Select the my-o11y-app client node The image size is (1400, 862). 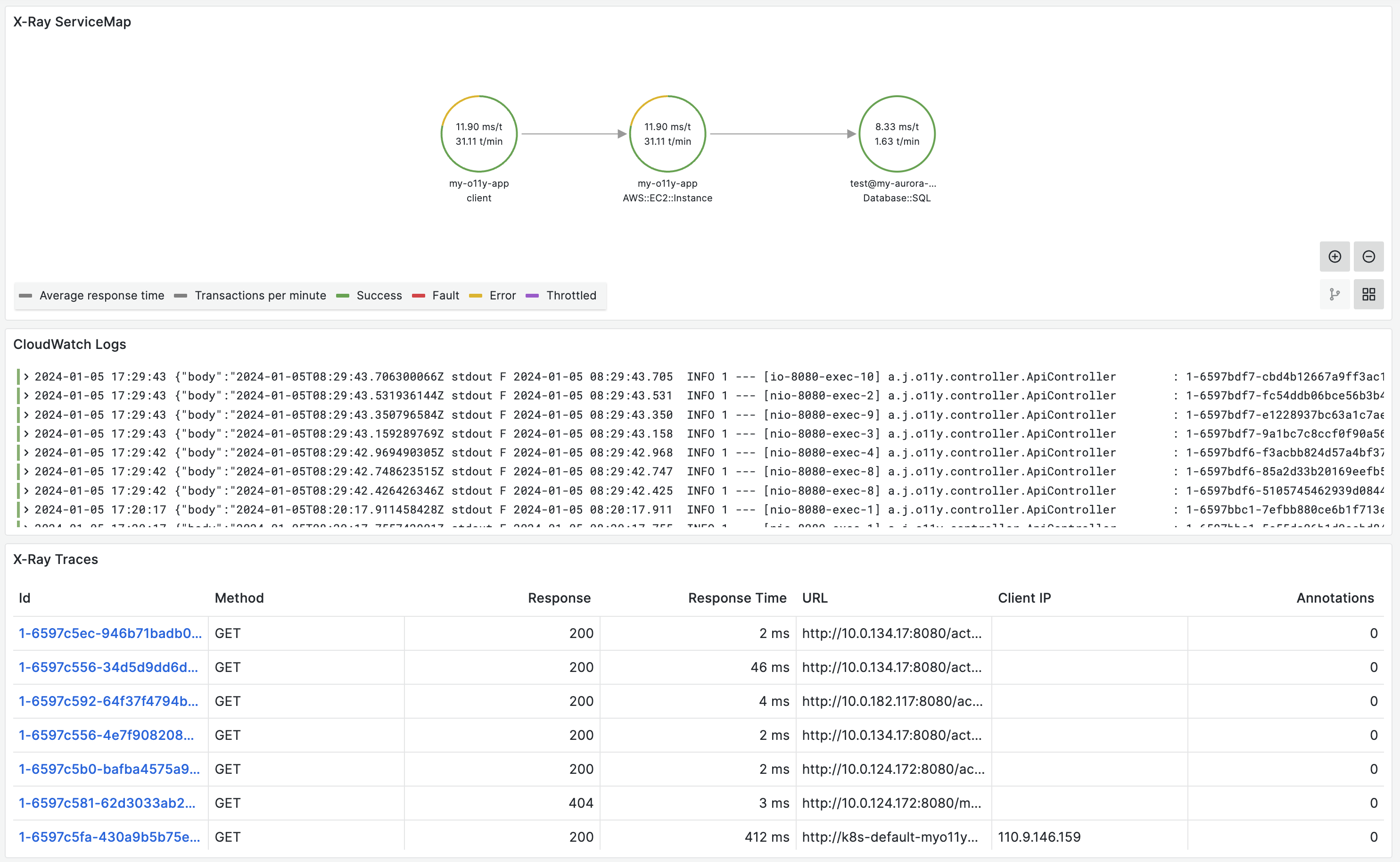pos(478,134)
